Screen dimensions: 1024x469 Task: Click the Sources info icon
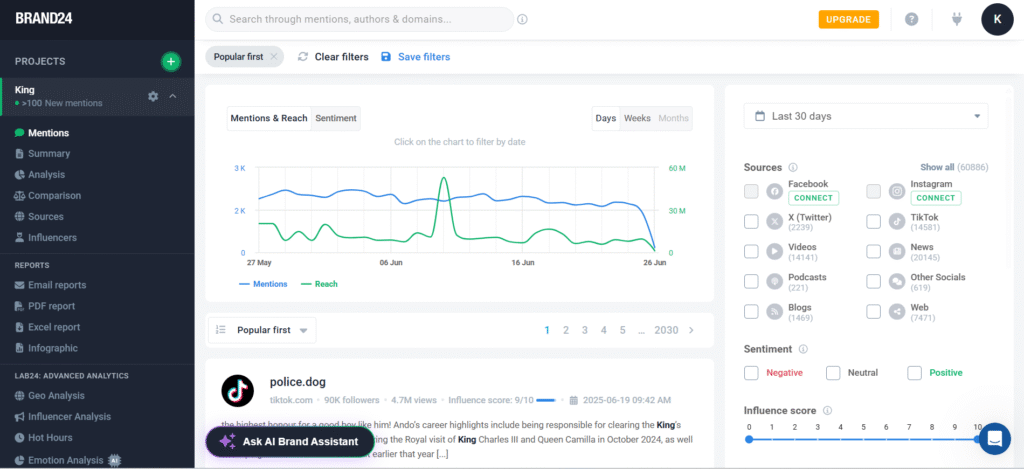click(x=793, y=167)
